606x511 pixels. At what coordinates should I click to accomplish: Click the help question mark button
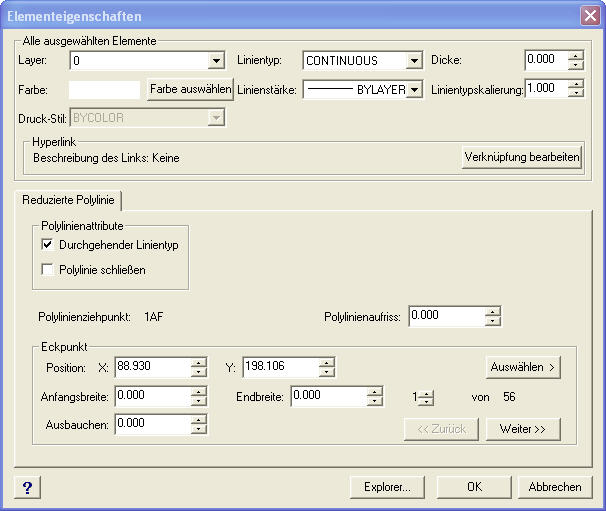coord(27,487)
